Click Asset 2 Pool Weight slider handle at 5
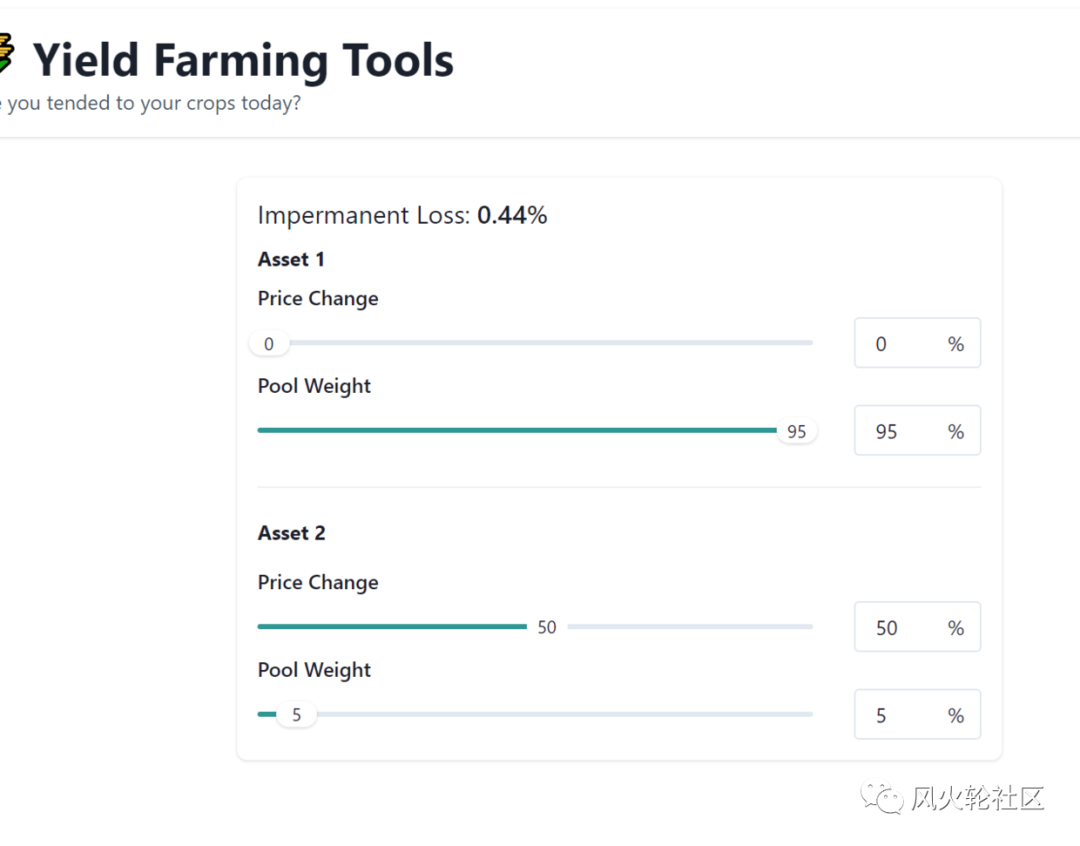This screenshot has height=846, width=1080. coord(296,715)
